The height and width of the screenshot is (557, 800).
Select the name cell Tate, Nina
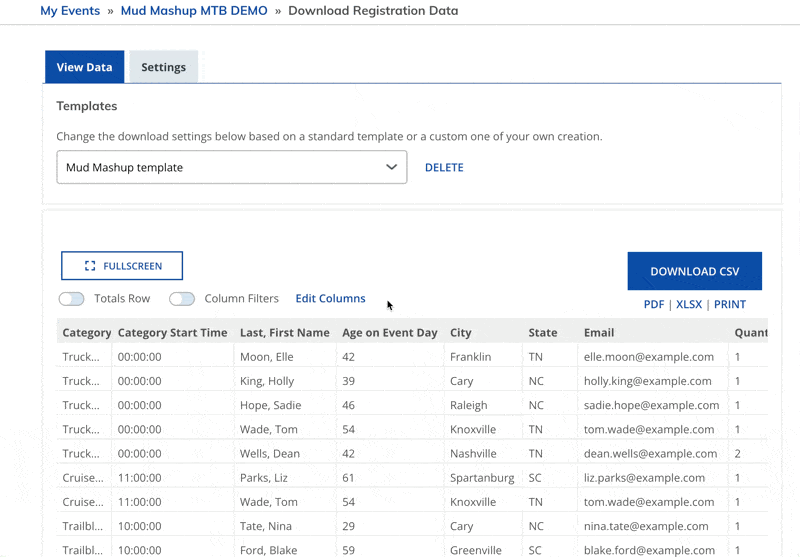[266, 526]
